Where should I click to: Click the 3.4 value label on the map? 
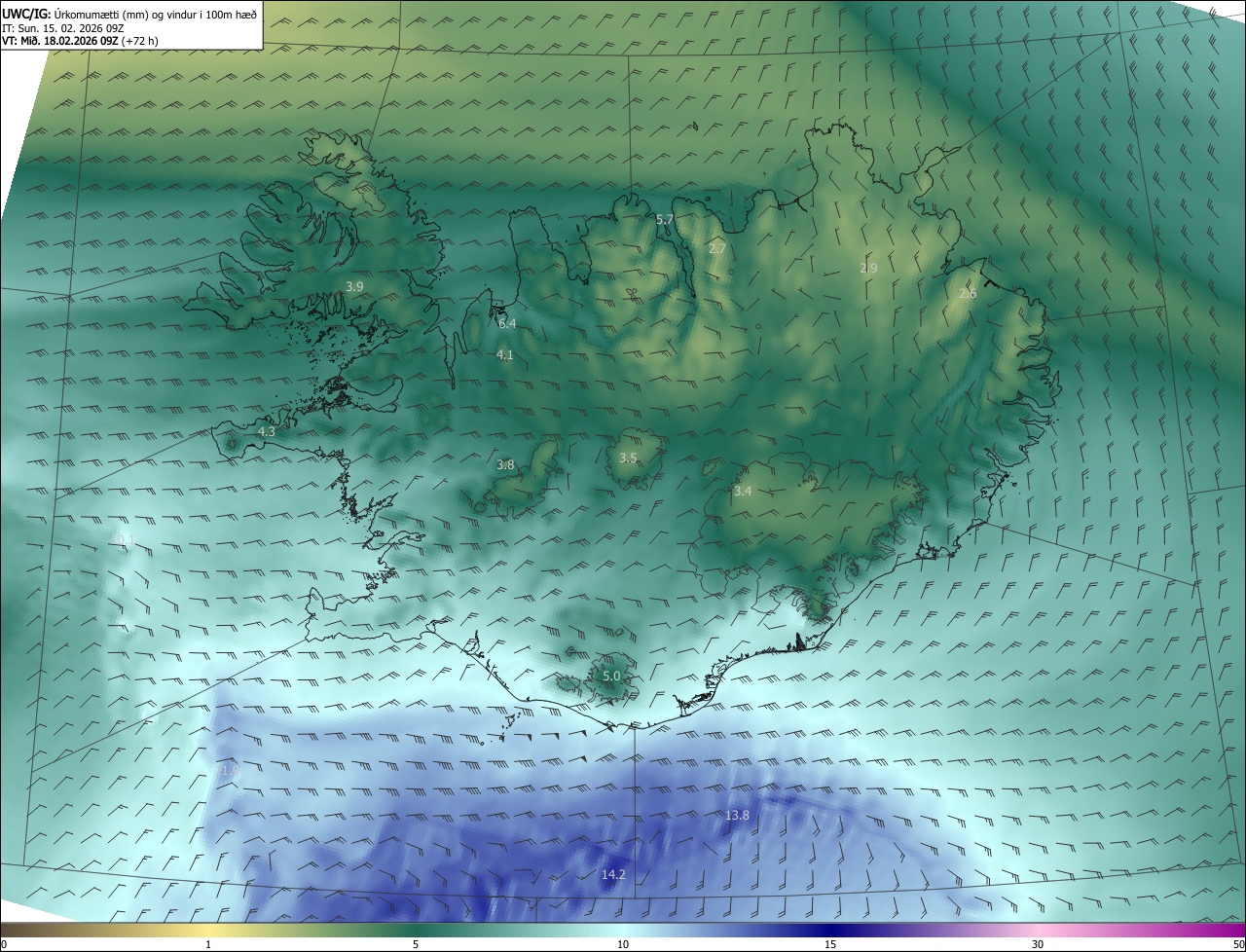click(743, 492)
